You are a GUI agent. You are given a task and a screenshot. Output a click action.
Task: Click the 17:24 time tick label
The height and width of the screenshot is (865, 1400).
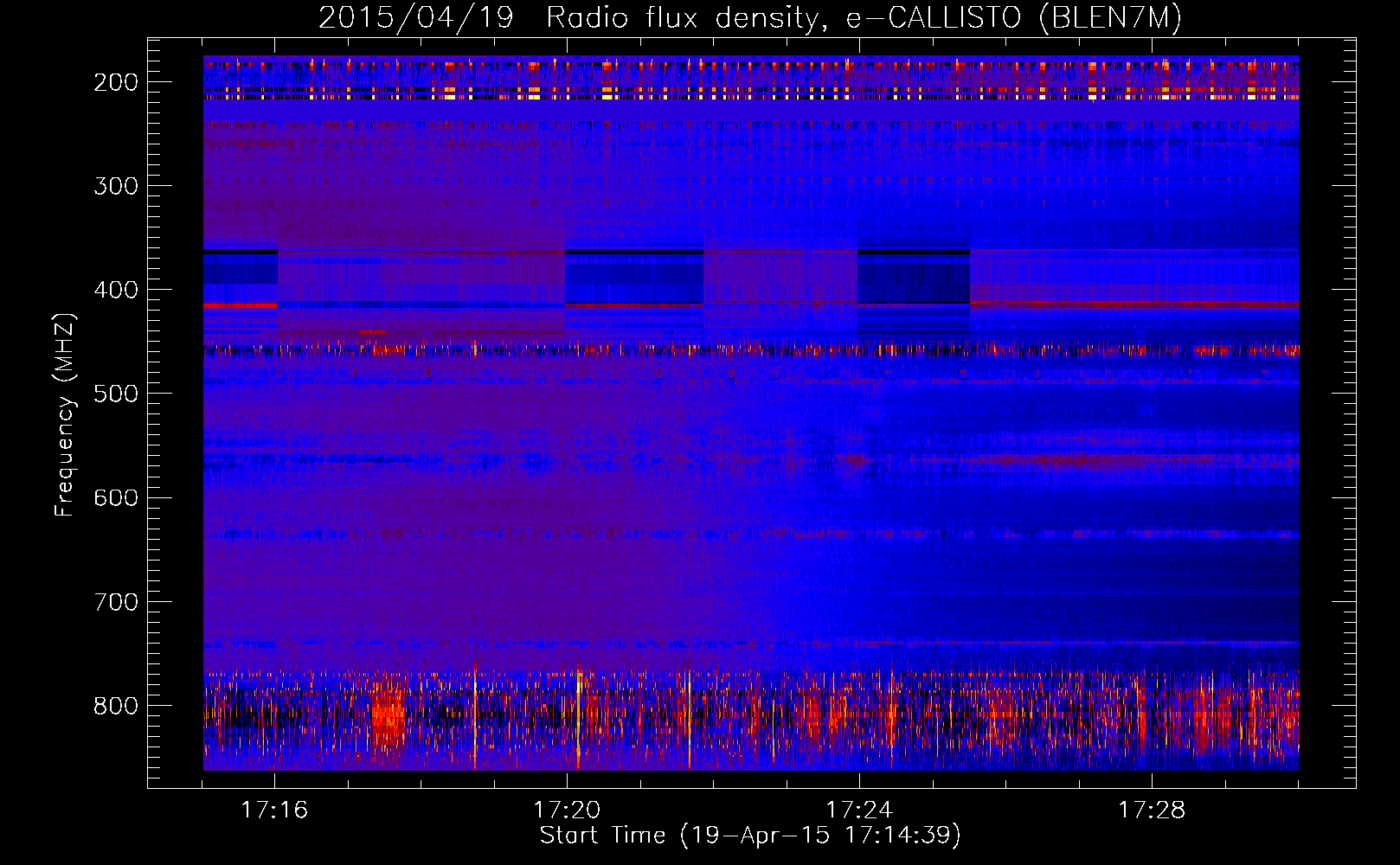point(859,810)
